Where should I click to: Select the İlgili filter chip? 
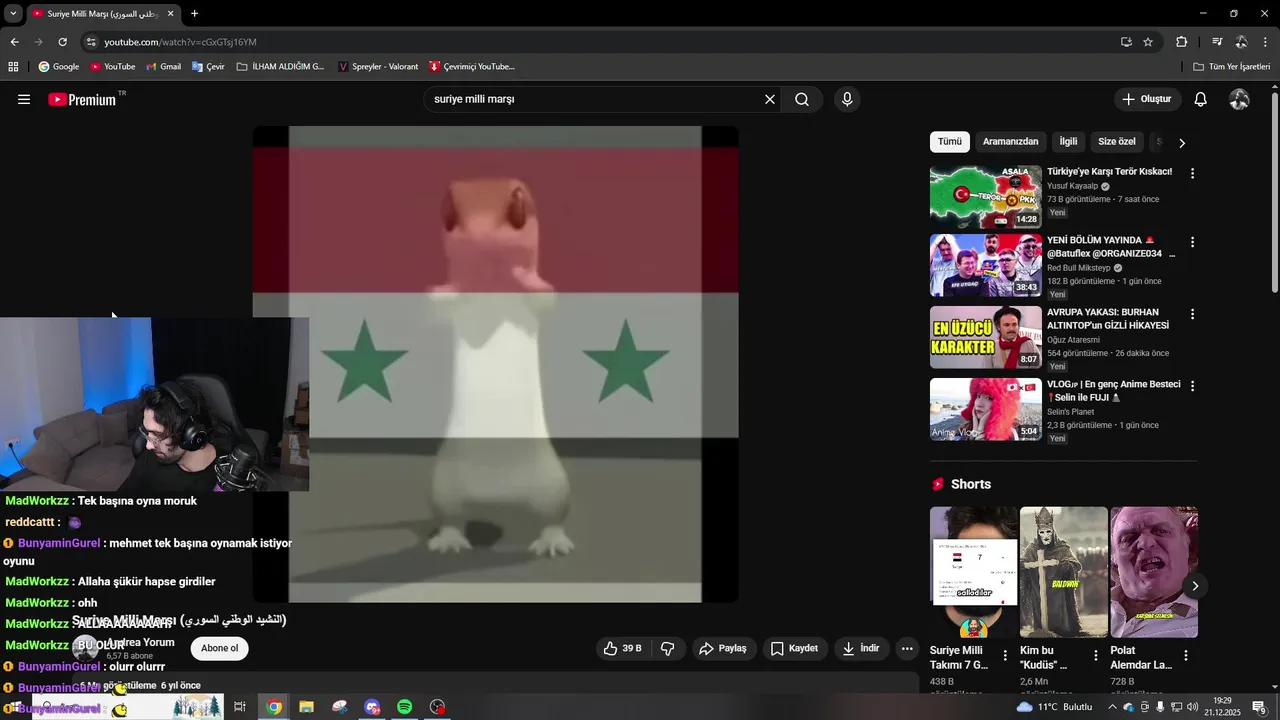click(1068, 141)
